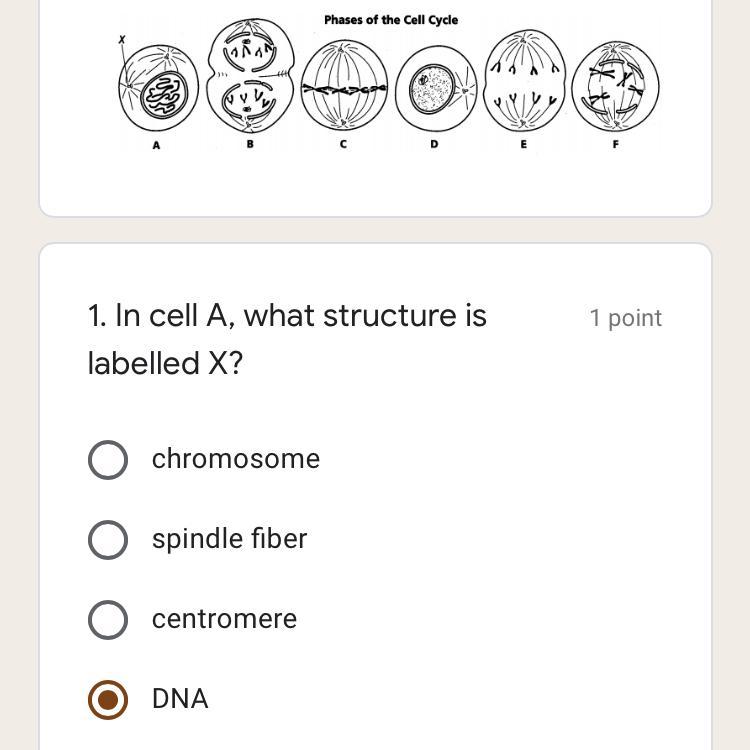
Task: Click the '1 point' score label
Action: click(x=626, y=318)
